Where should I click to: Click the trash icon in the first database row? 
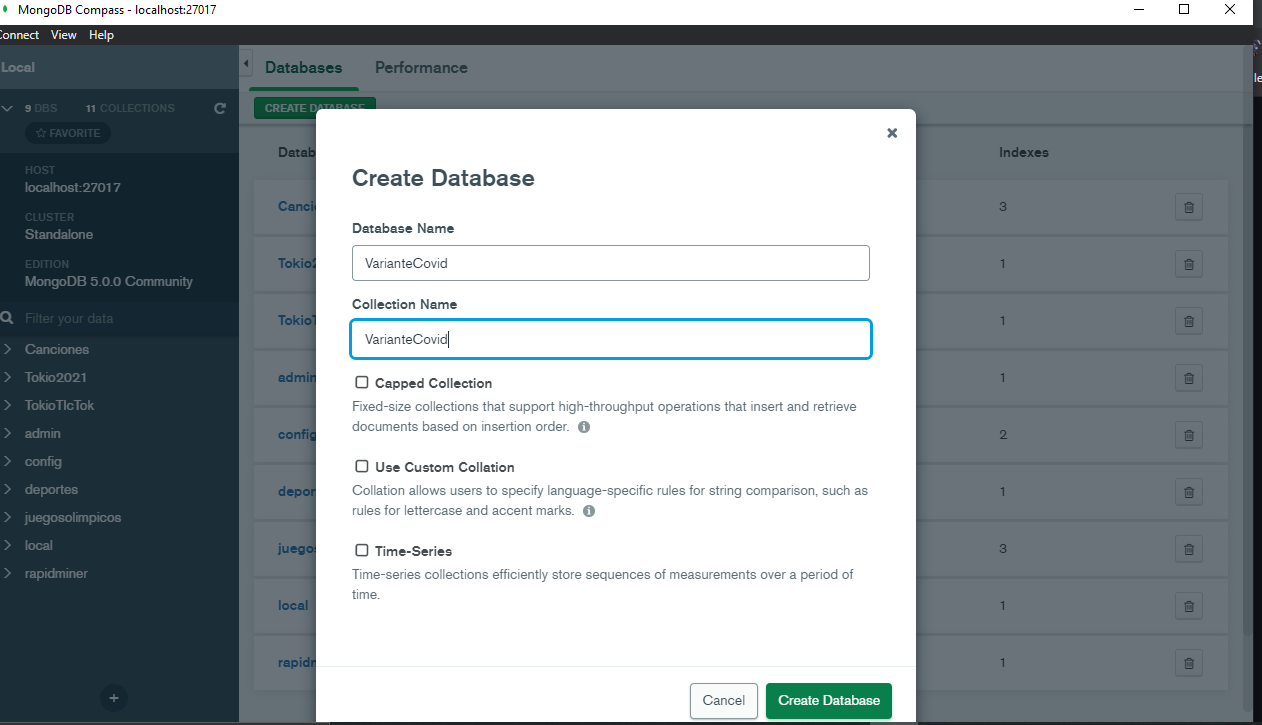pos(1188,207)
